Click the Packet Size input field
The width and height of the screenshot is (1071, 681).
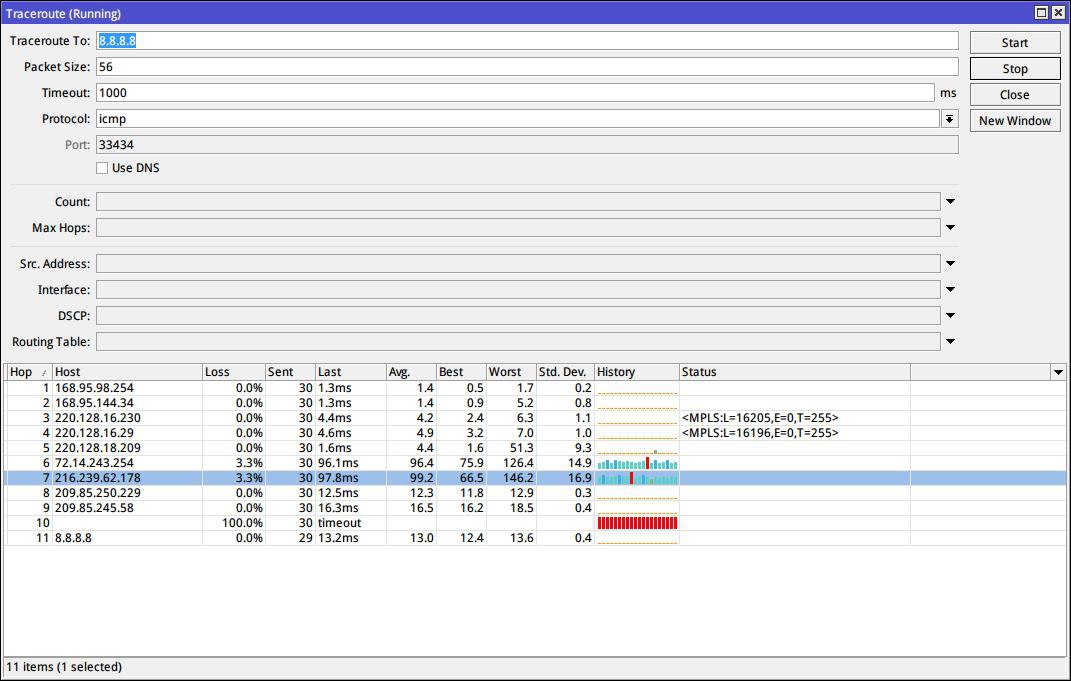click(527, 67)
